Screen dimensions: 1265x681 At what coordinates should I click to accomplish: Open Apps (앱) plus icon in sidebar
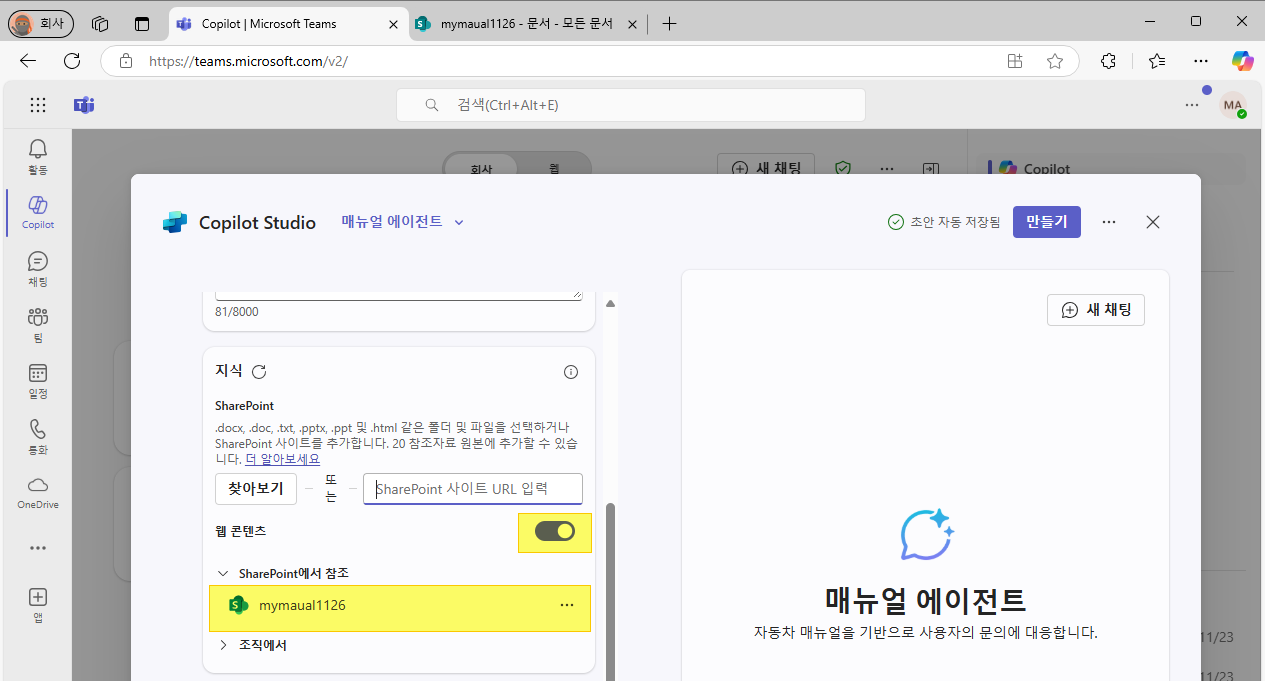37,604
